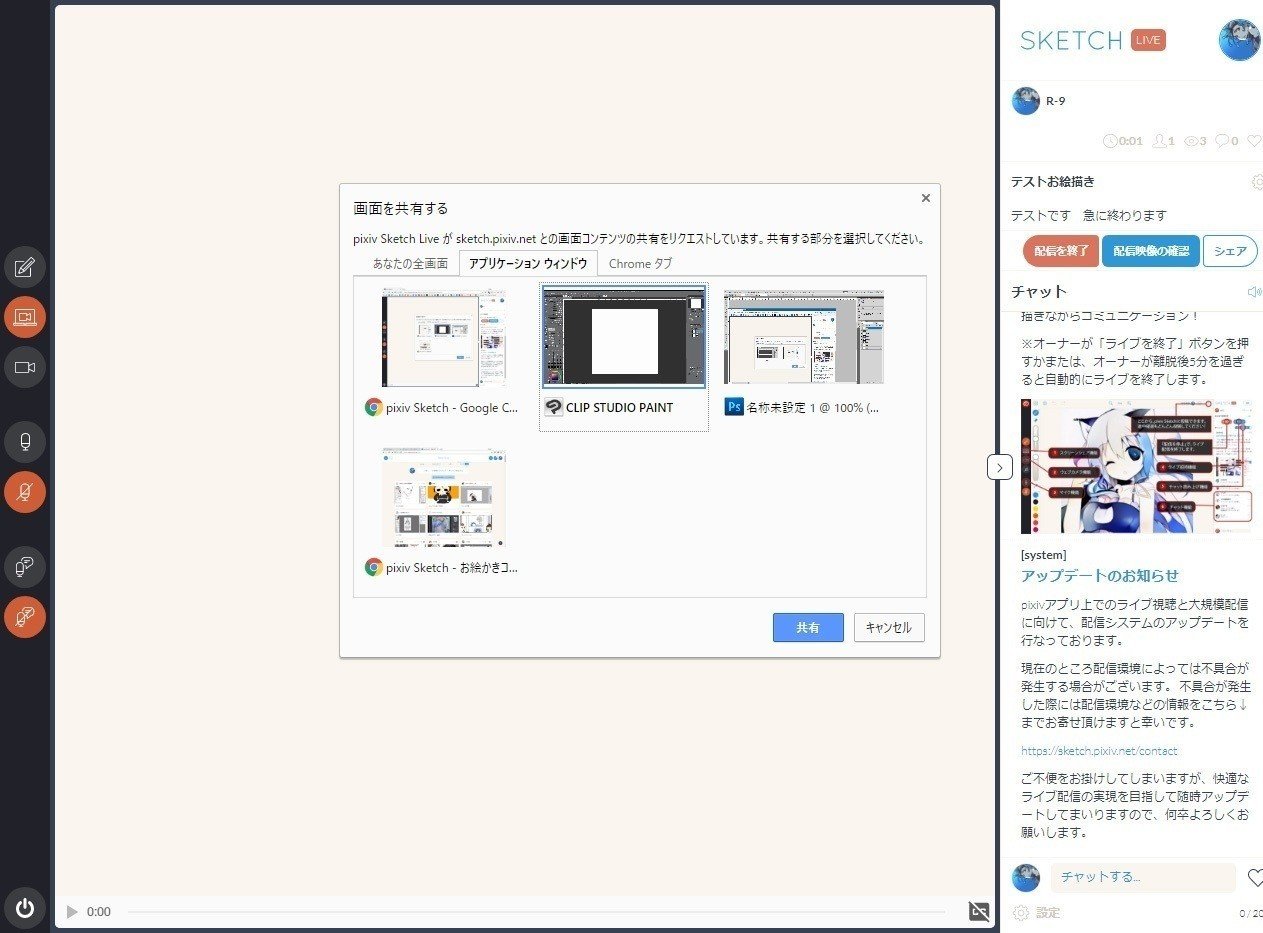Select pixiv Sketch - Google Chrome window thumbnail
The height and width of the screenshot is (933, 1263).
point(443,337)
